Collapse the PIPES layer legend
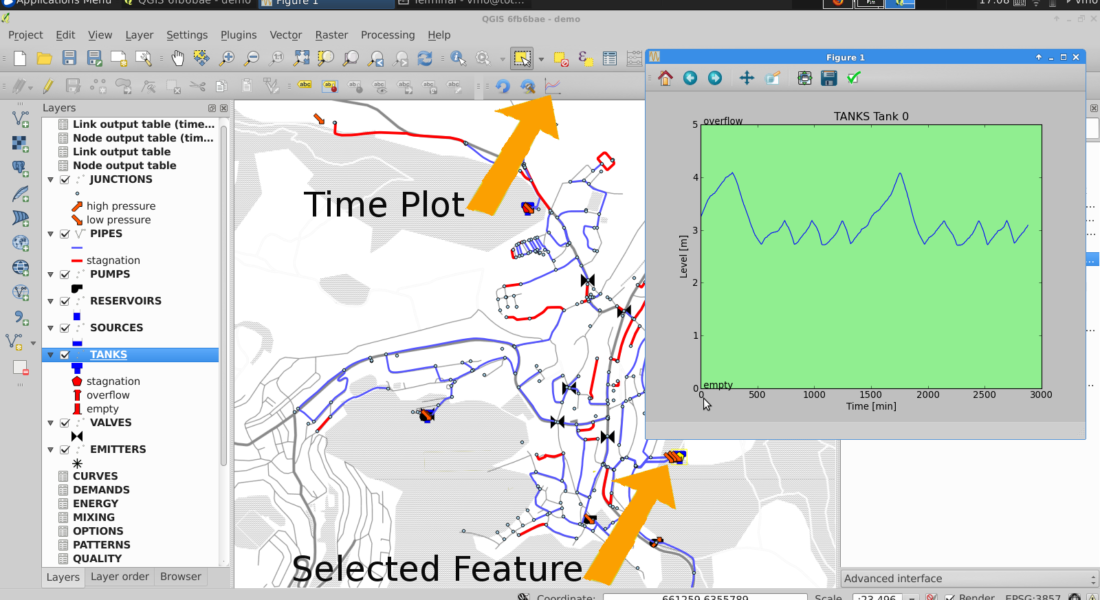The image size is (1100, 600). pyautogui.click(x=51, y=234)
